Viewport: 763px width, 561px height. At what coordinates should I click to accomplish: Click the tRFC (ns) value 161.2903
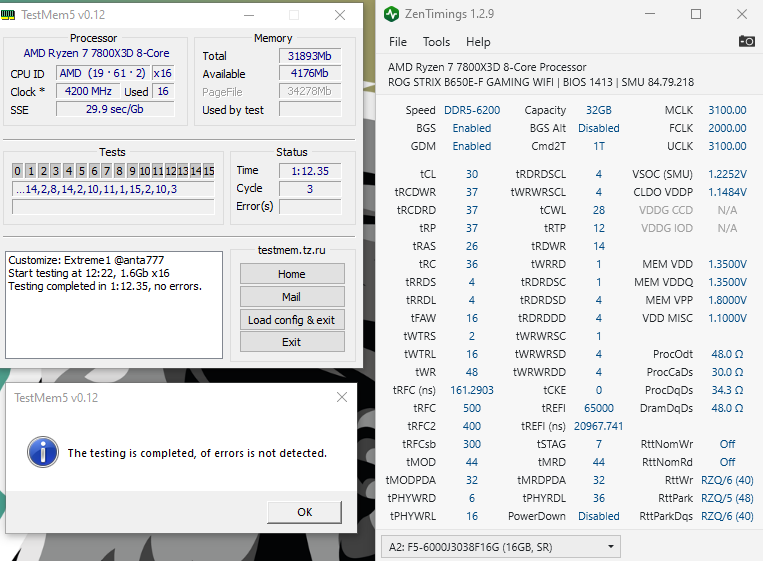[x=472, y=390]
